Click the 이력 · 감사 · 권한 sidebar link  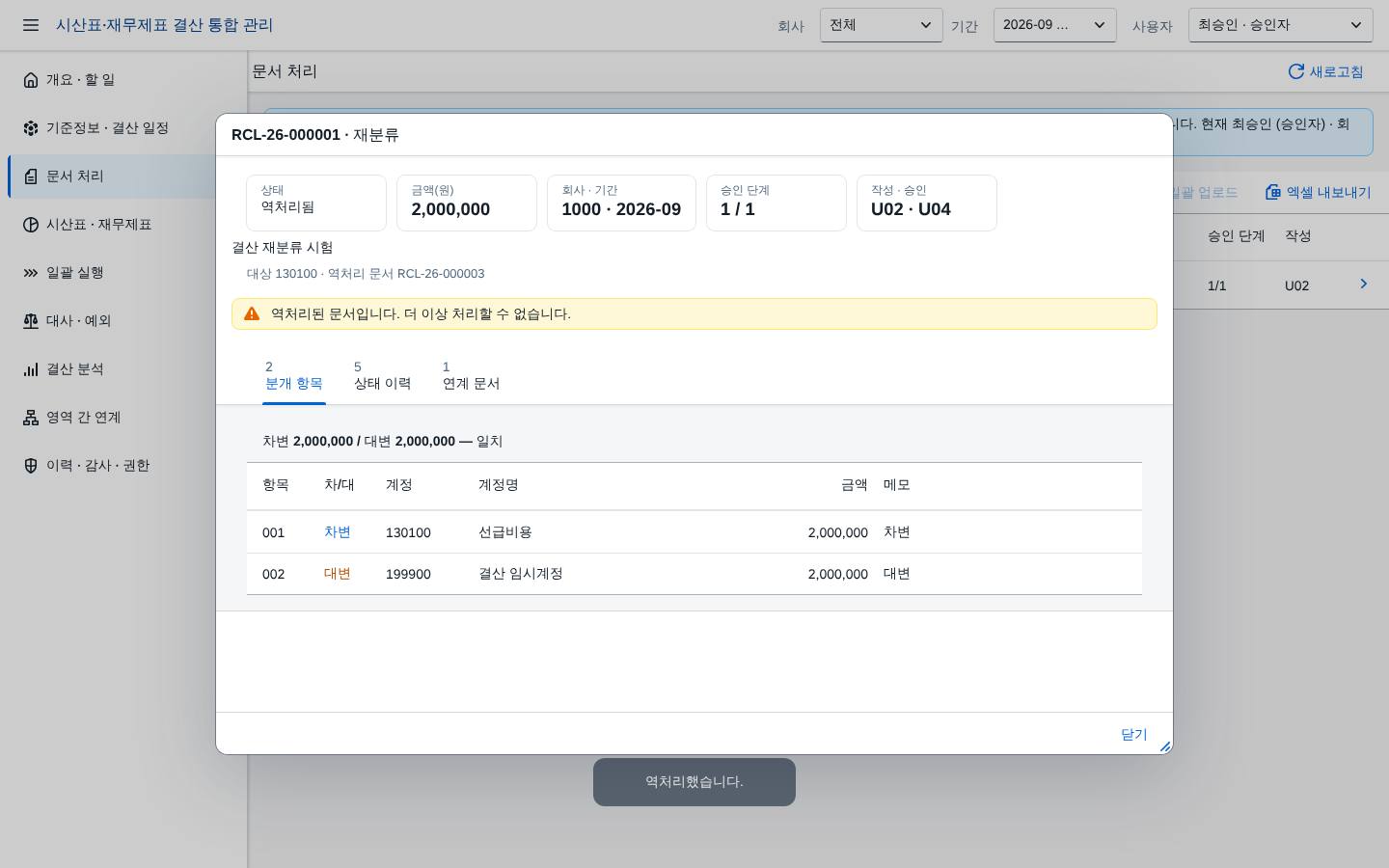click(x=127, y=466)
